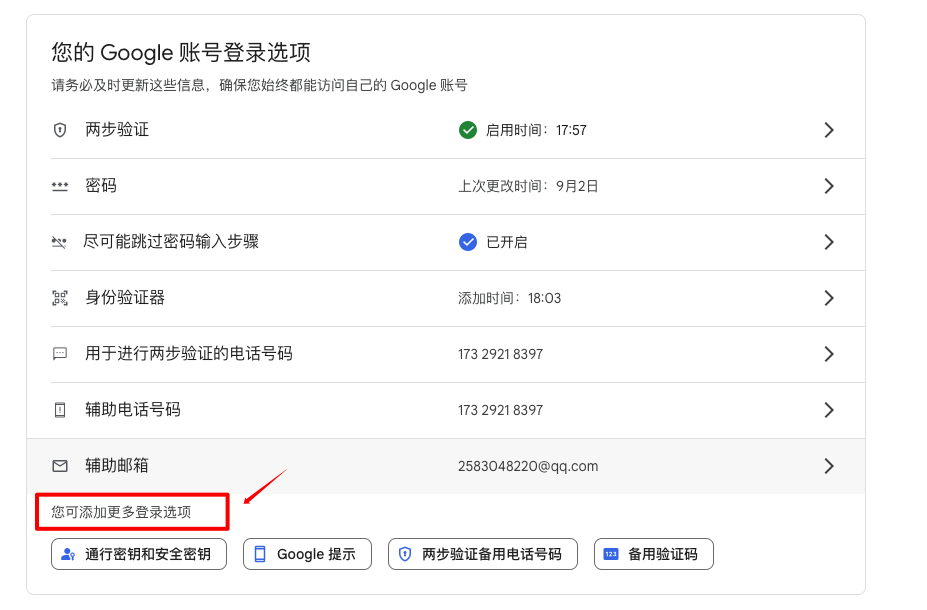Viewport: 927px width, 610px height.
Task: Click the email 2583048220@qq.com
Action: point(528,466)
